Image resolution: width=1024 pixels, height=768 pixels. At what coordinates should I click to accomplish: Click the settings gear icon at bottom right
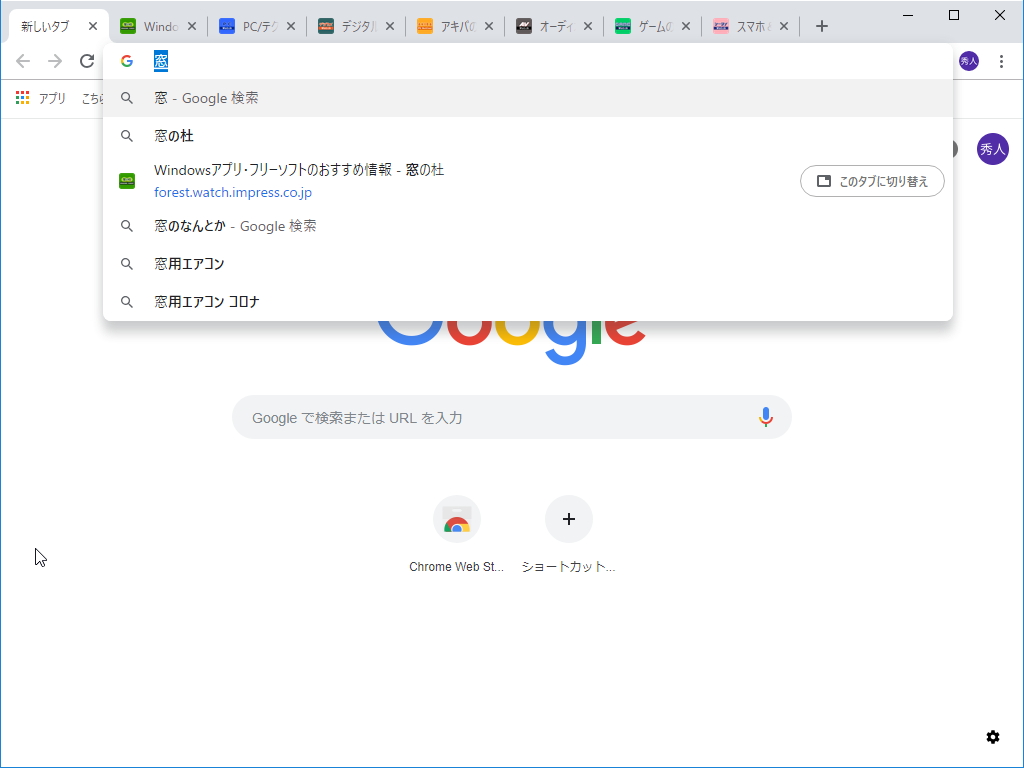click(x=992, y=736)
